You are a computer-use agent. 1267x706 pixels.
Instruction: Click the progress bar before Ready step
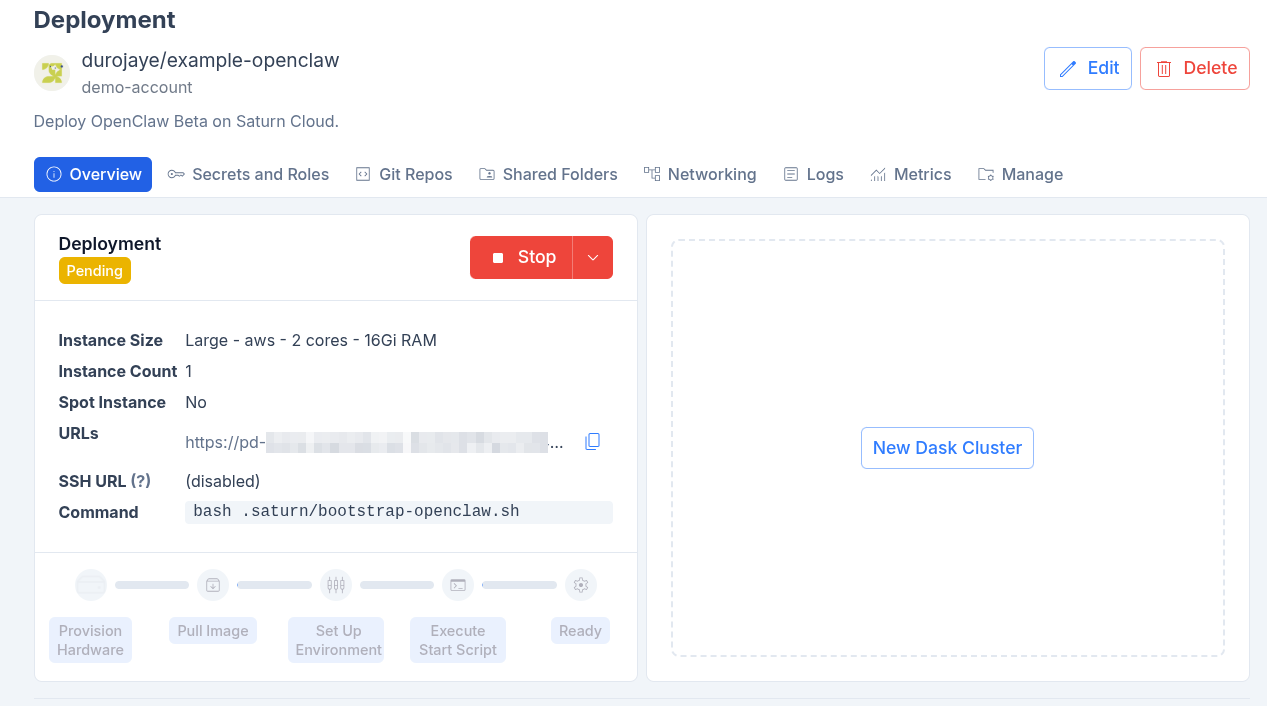520,585
